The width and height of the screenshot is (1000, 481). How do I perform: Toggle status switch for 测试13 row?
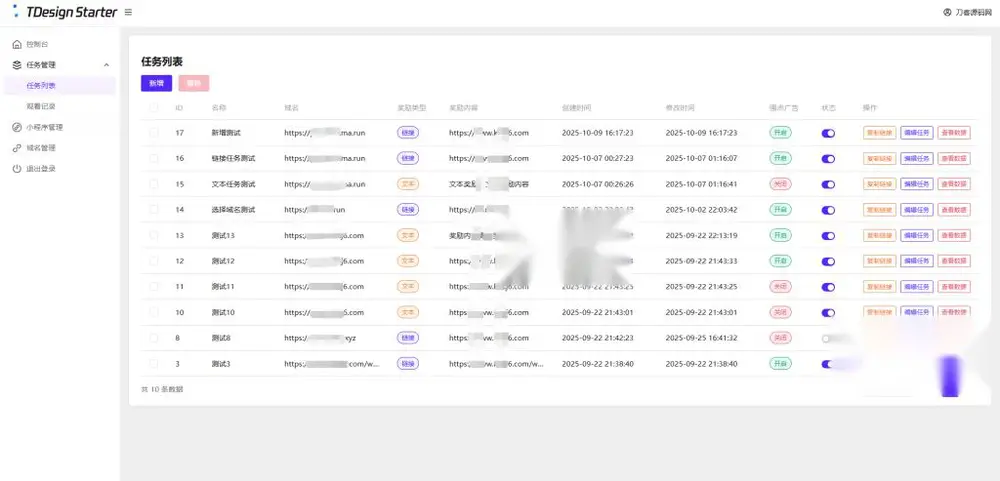coord(828,236)
